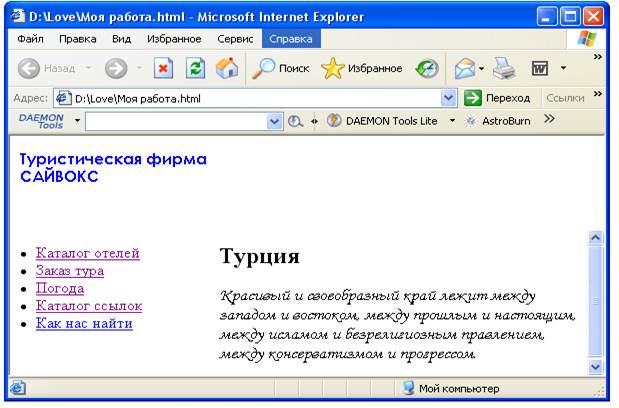The image size is (619, 408).
Task: Click the IE icon in title bar
Action: [x=18, y=17]
